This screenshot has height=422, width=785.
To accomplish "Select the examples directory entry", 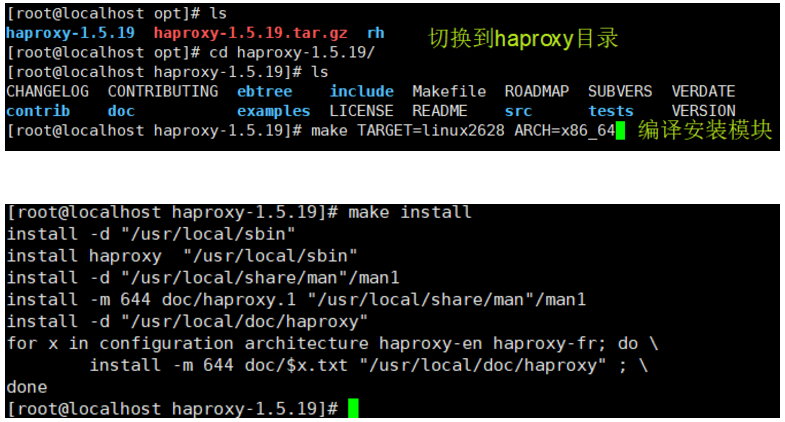I will coord(273,111).
